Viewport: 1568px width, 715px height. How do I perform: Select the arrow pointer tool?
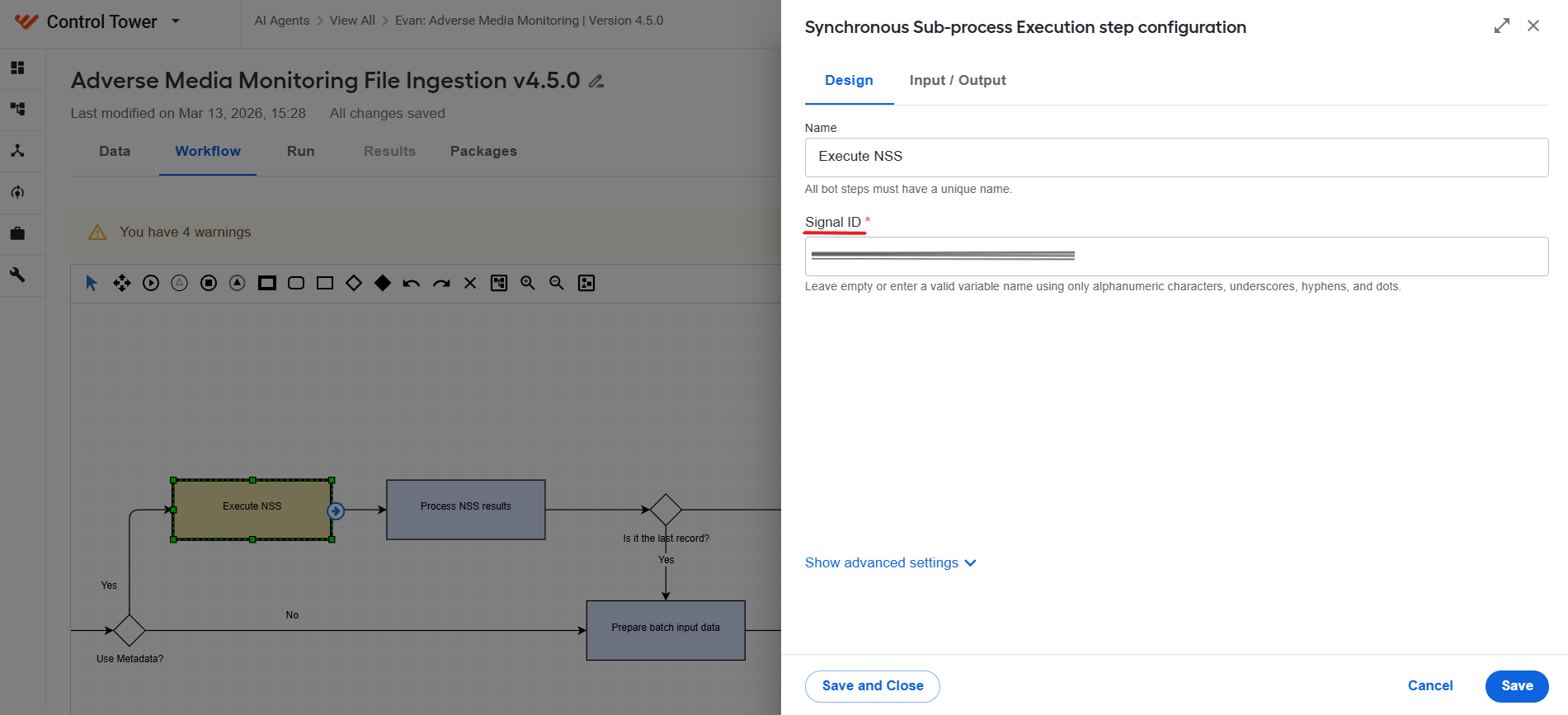(x=92, y=283)
